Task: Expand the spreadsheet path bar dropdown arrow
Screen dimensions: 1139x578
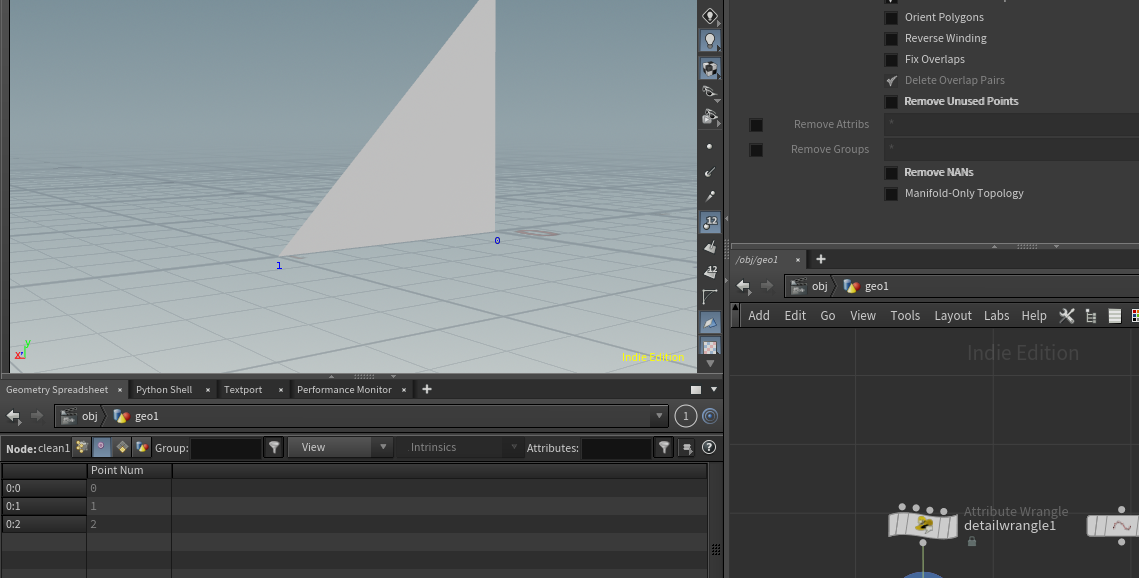Action: [658, 416]
